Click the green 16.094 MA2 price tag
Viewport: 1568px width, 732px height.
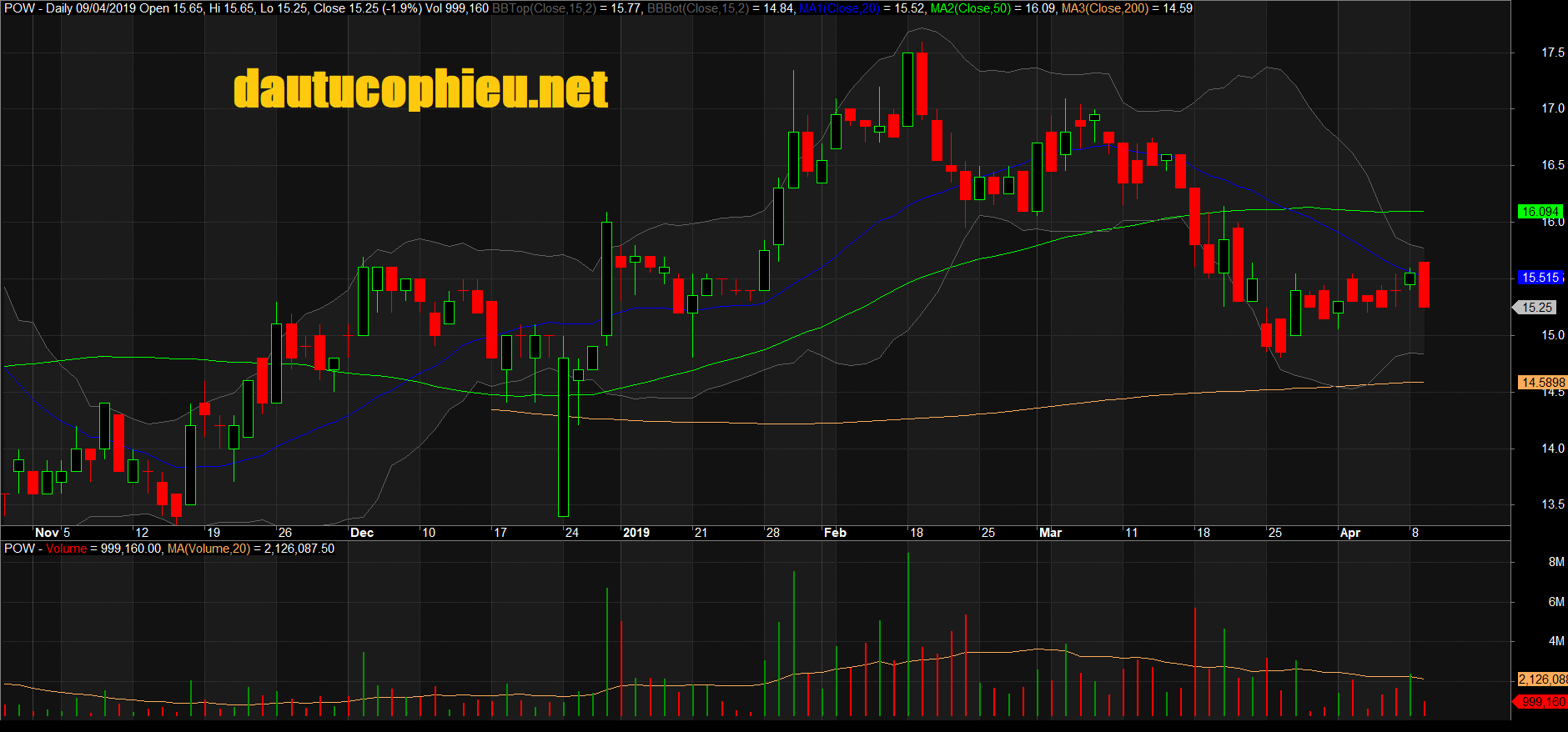(x=1540, y=212)
